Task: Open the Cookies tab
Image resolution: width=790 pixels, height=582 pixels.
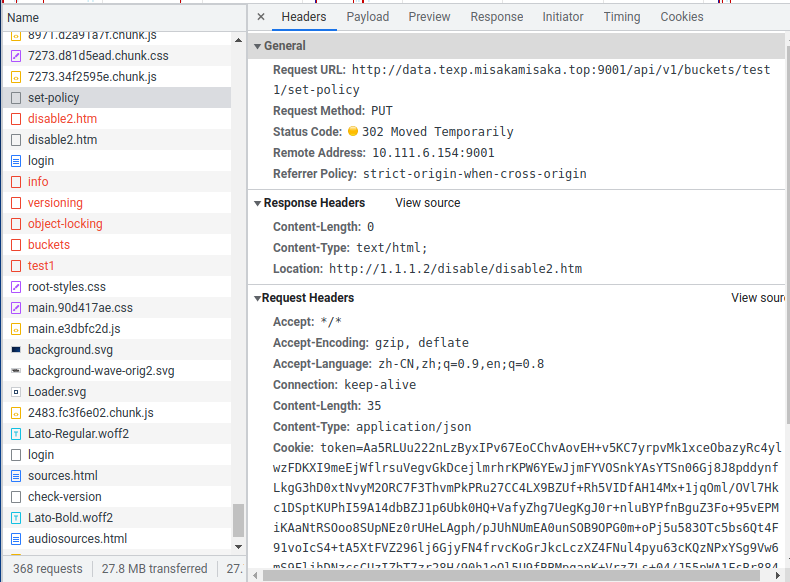Action: (682, 17)
